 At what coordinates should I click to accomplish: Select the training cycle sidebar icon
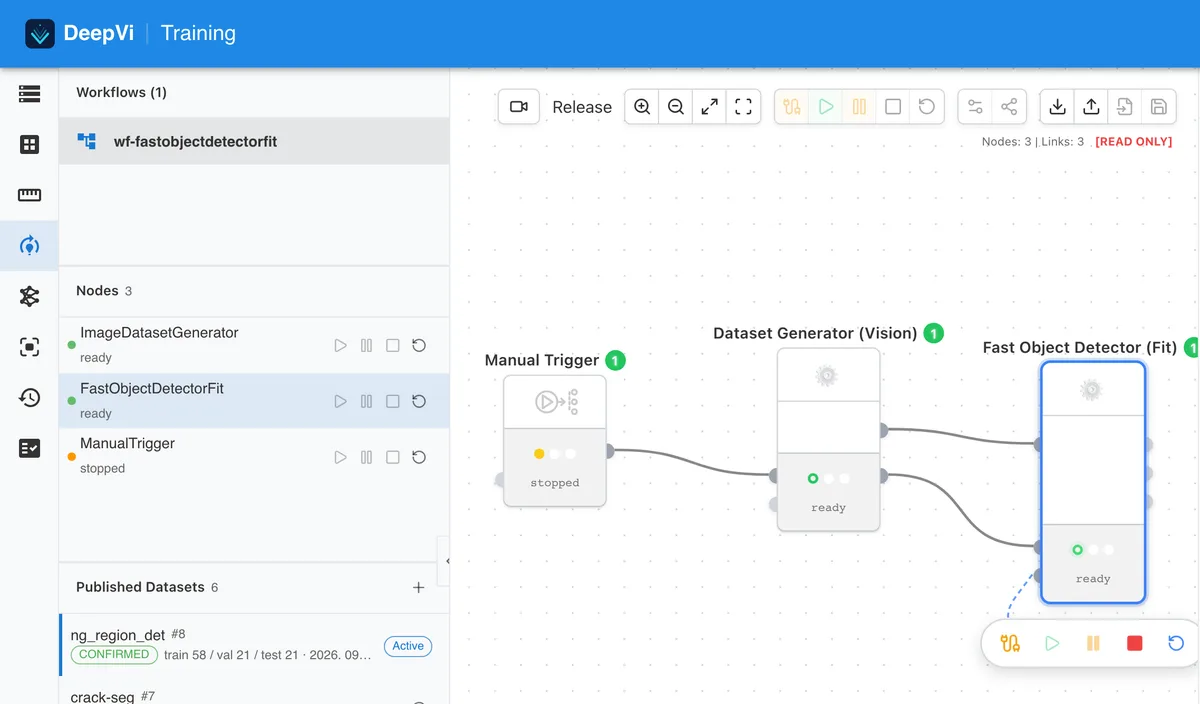click(x=29, y=245)
